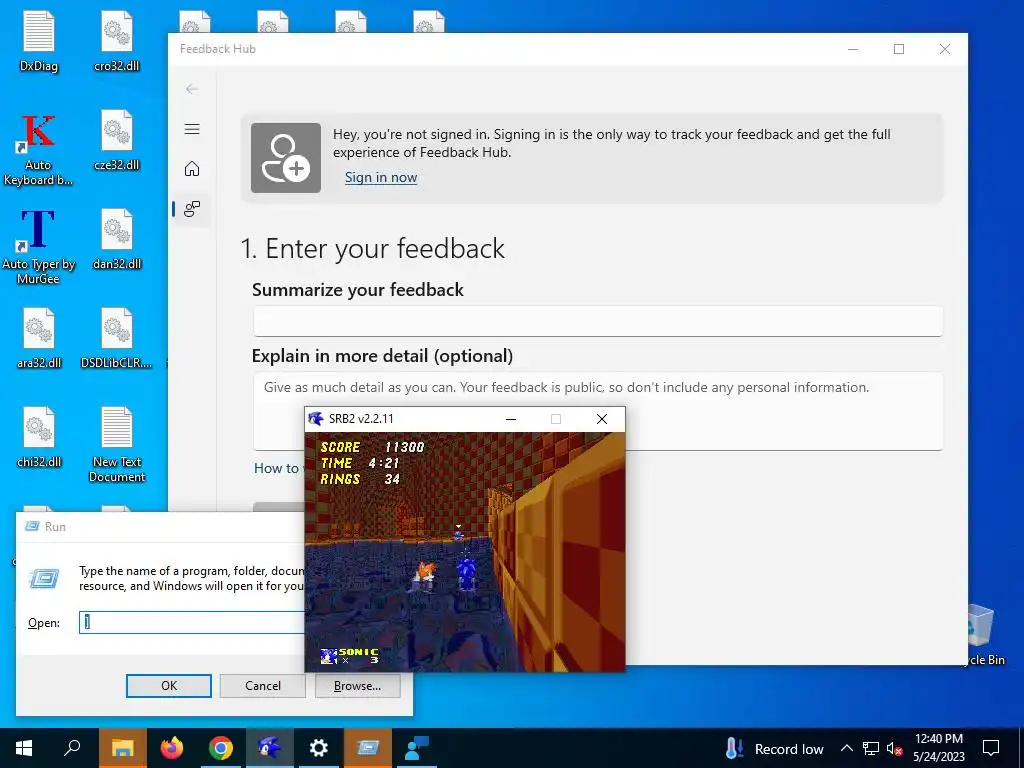
Task: Click the Run dialog title icon
Action: pyautogui.click(x=32, y=526)
